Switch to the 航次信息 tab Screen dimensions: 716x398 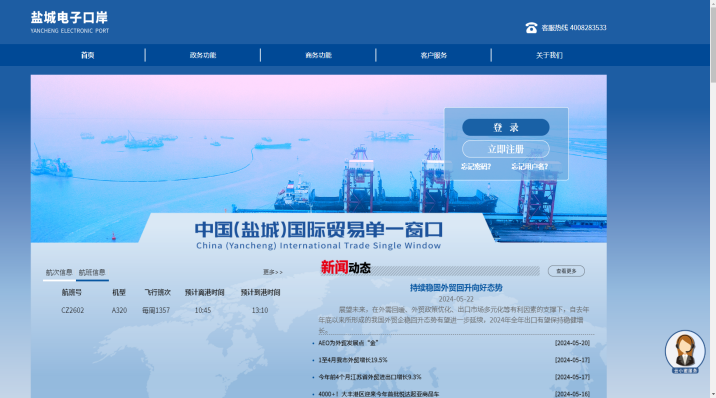[x=59, y=272]
